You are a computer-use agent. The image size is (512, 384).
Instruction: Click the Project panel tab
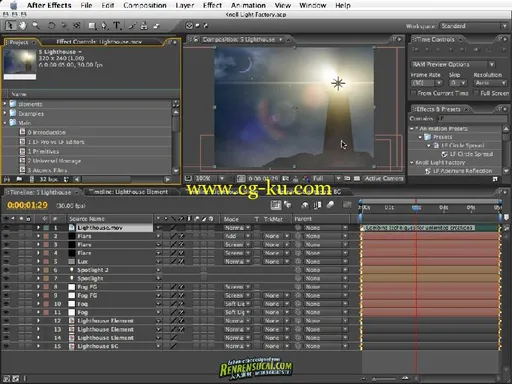click(19, 42)
